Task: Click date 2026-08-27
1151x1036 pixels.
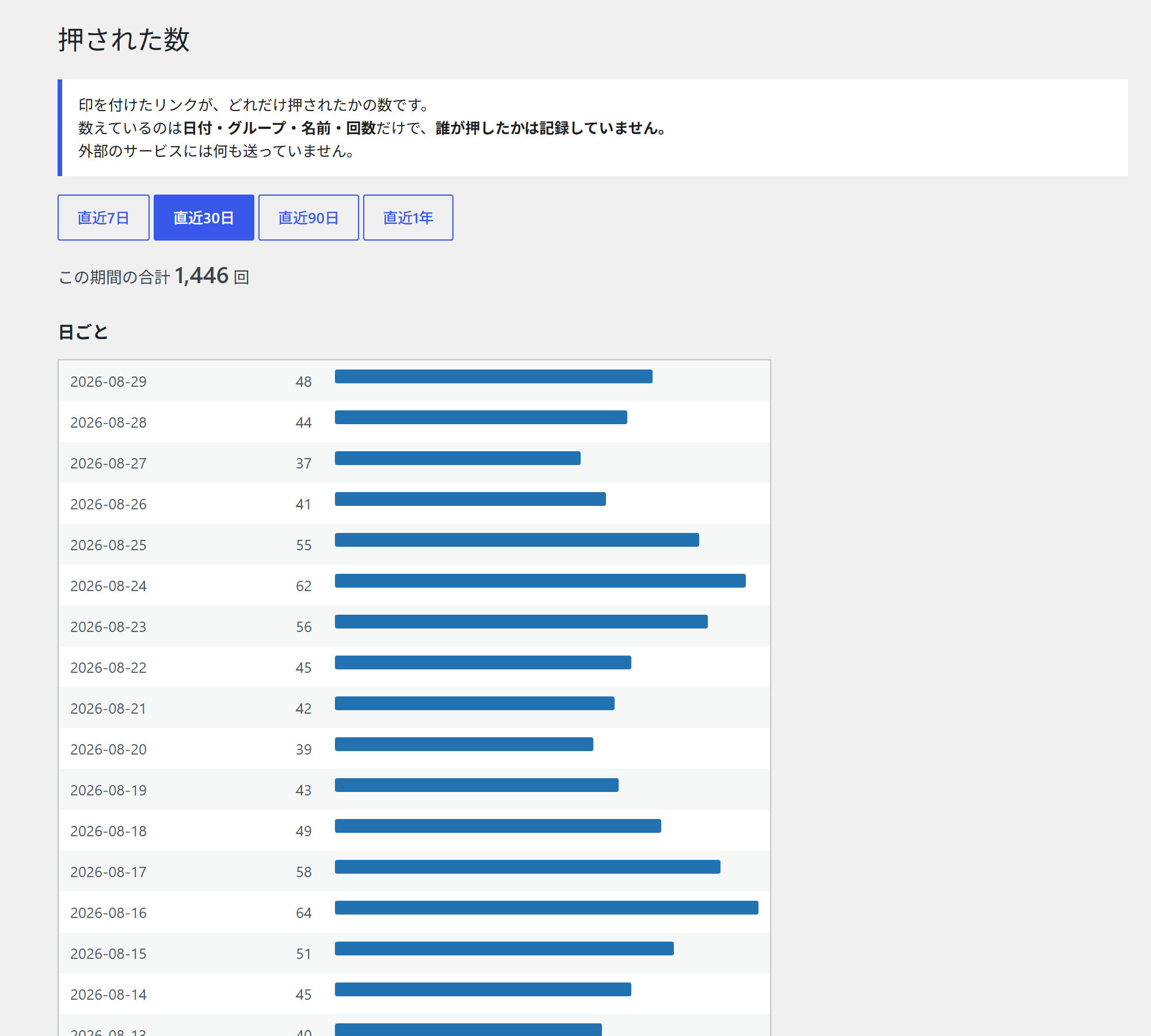Action: (x=108, y=463)
